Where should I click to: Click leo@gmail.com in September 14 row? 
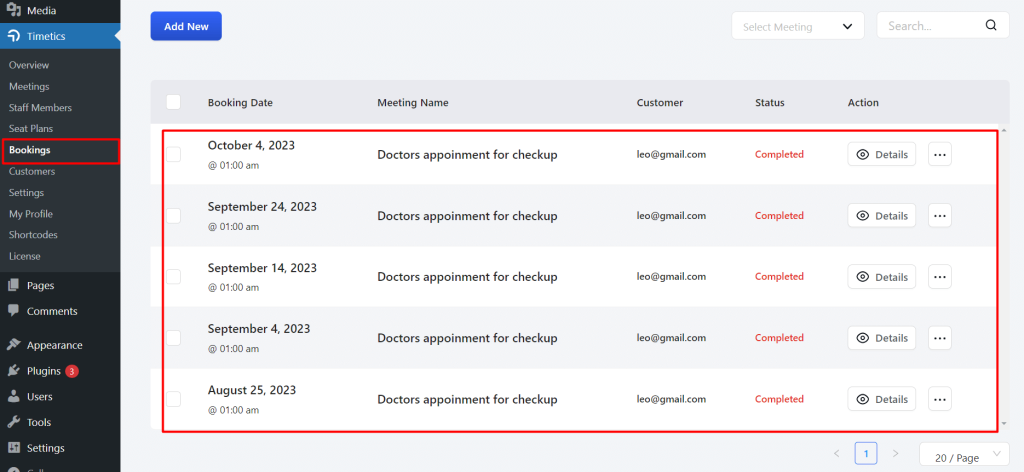(671, 277)
